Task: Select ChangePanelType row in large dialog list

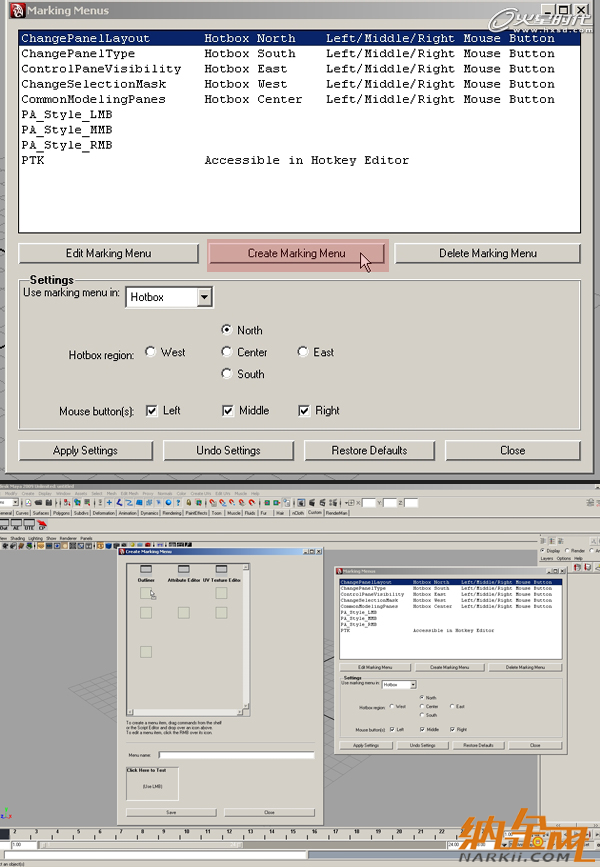Action: 299,54
